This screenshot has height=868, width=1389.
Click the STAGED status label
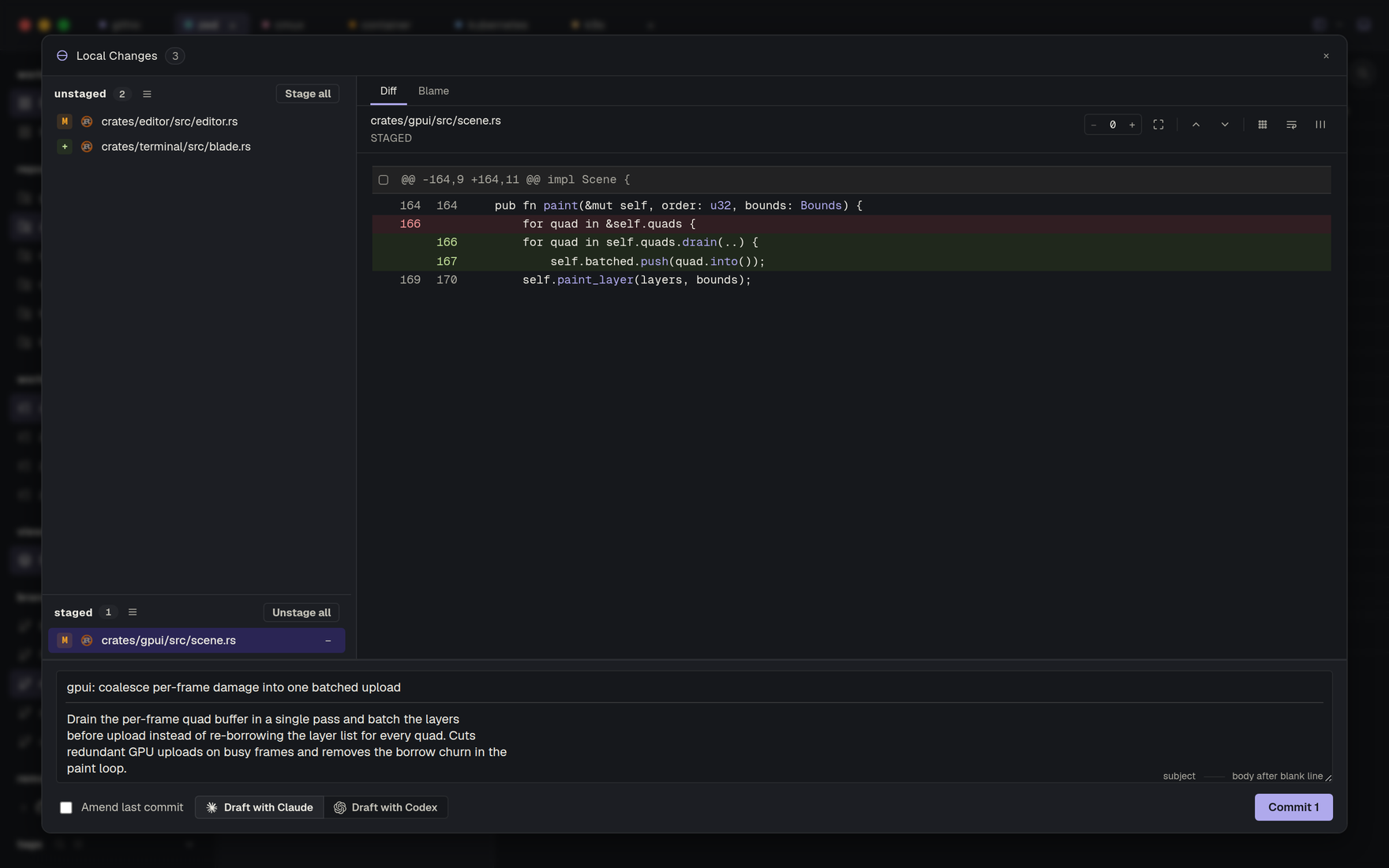point(391,138)
